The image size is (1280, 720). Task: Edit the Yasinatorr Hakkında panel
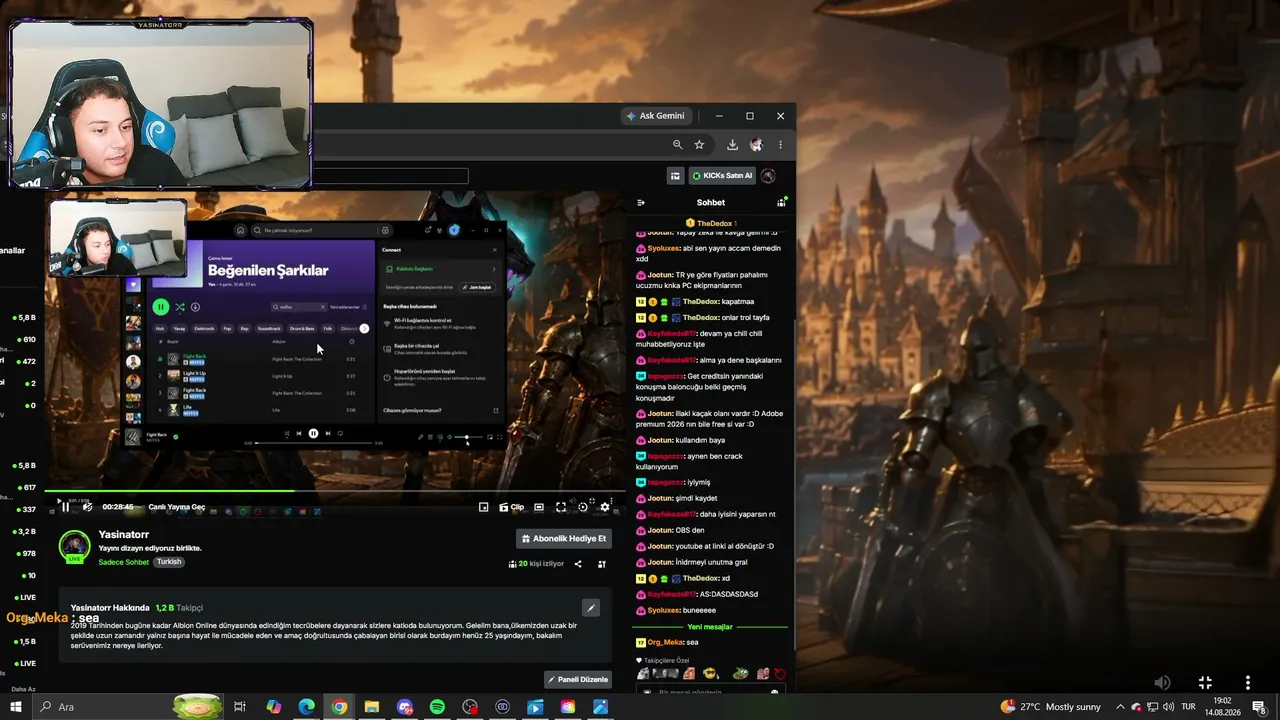coord(591,608)
